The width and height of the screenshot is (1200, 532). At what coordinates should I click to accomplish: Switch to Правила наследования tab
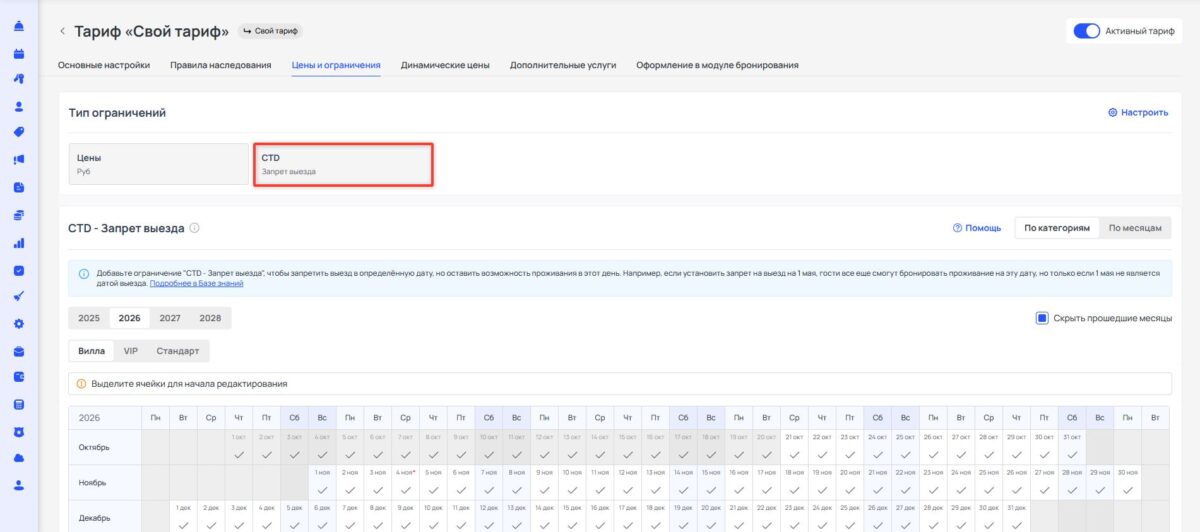click(221, 65)
